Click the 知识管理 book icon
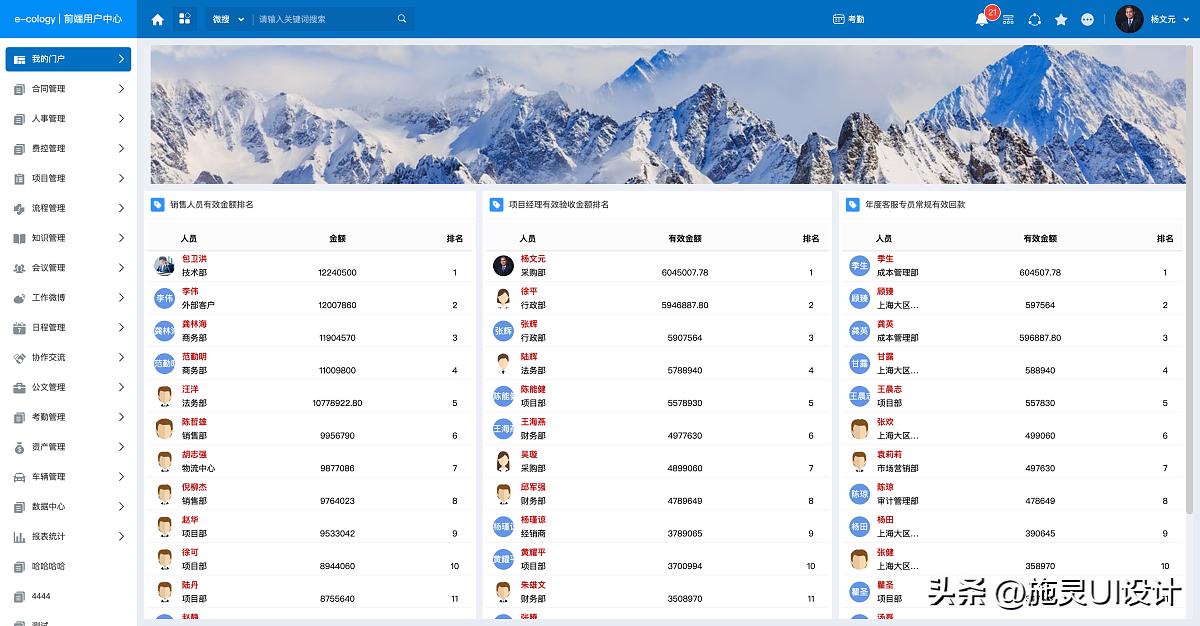This screenshot has width=1200, height=626. 19,238
